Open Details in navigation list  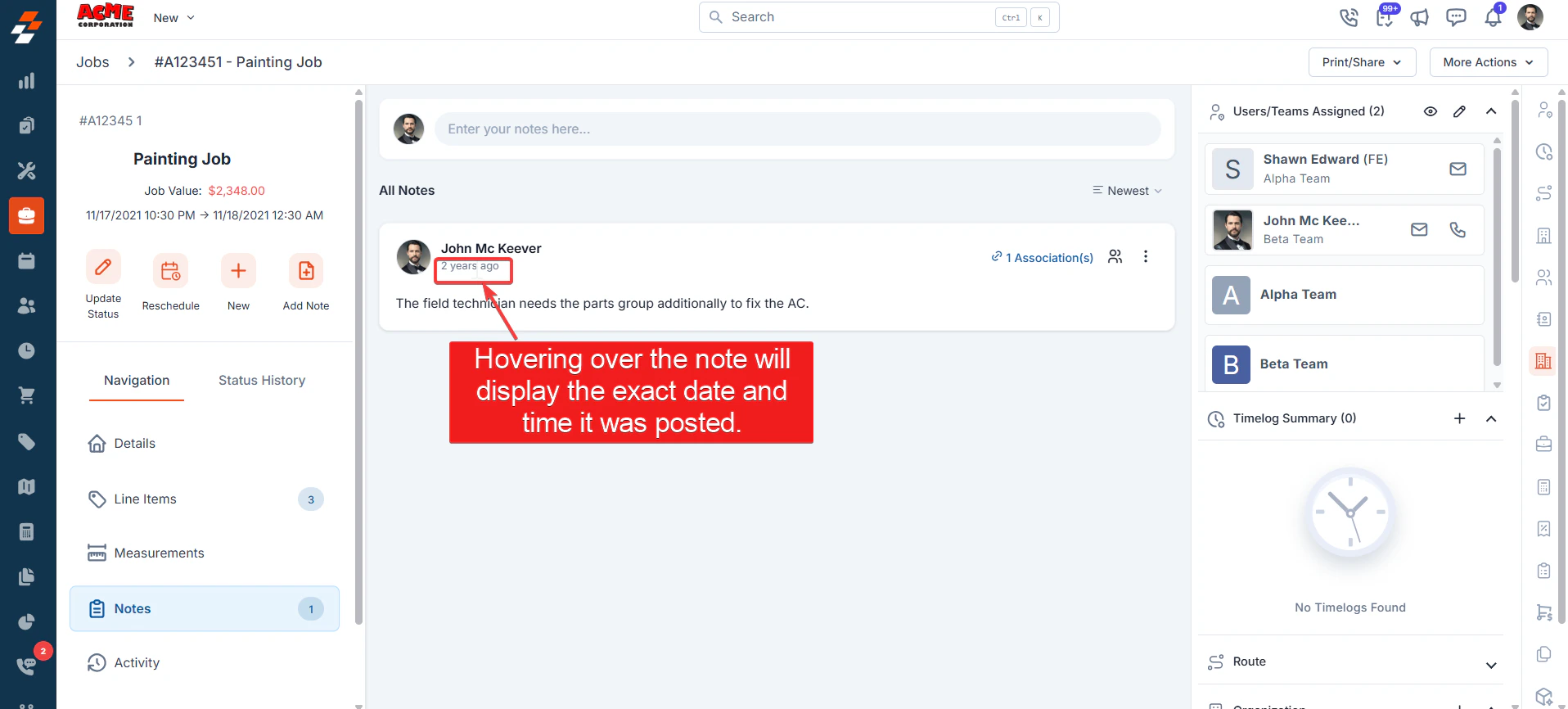coord(205,443)
